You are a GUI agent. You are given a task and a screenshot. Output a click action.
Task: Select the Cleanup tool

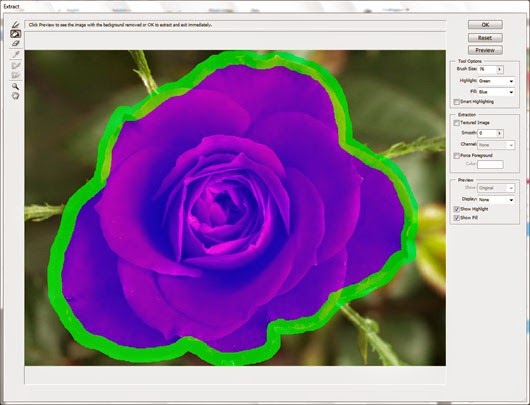(16, 65)
